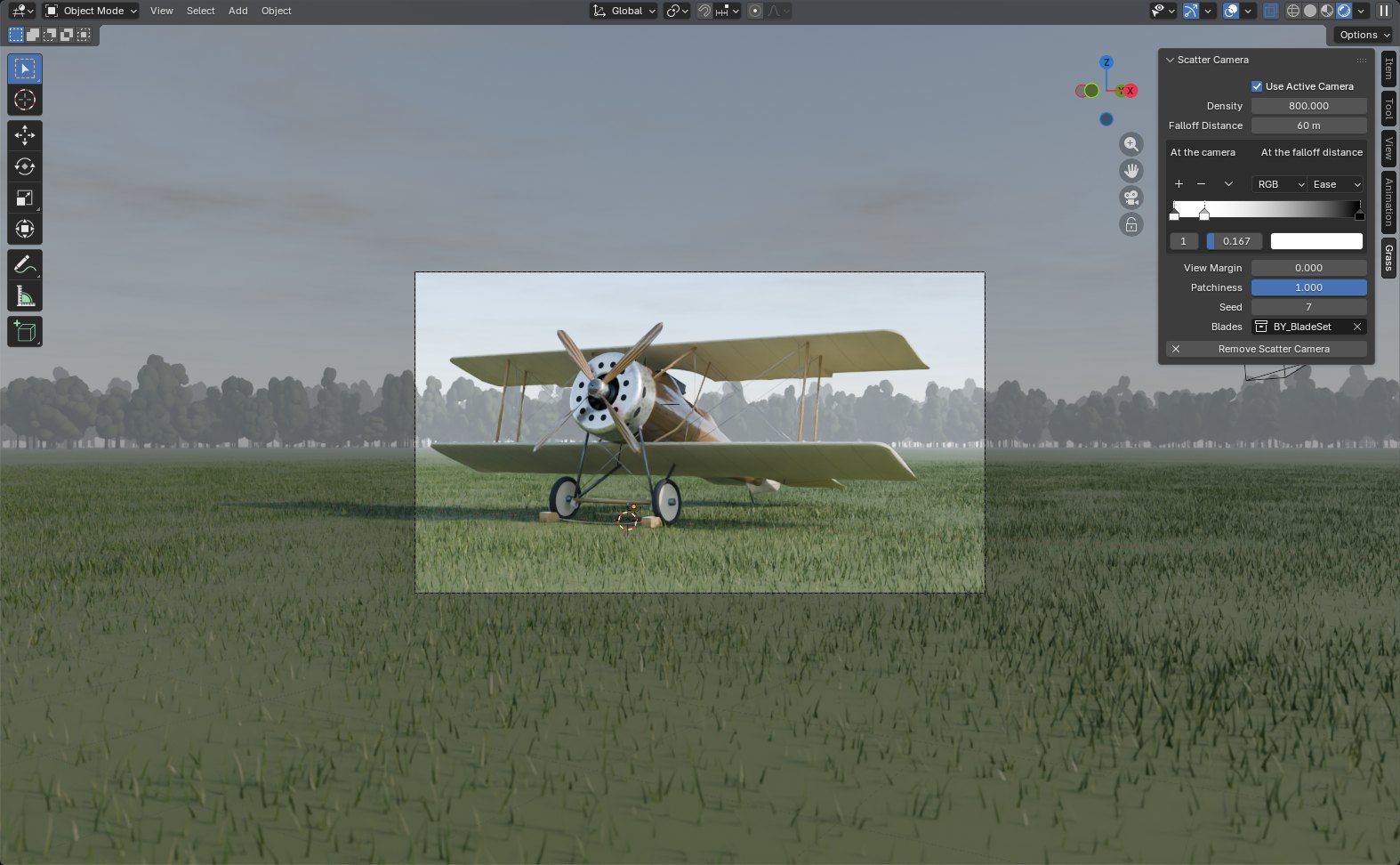1400x865 pixels.
Task: Remove color stop with minus icon
Action: 1201,184
